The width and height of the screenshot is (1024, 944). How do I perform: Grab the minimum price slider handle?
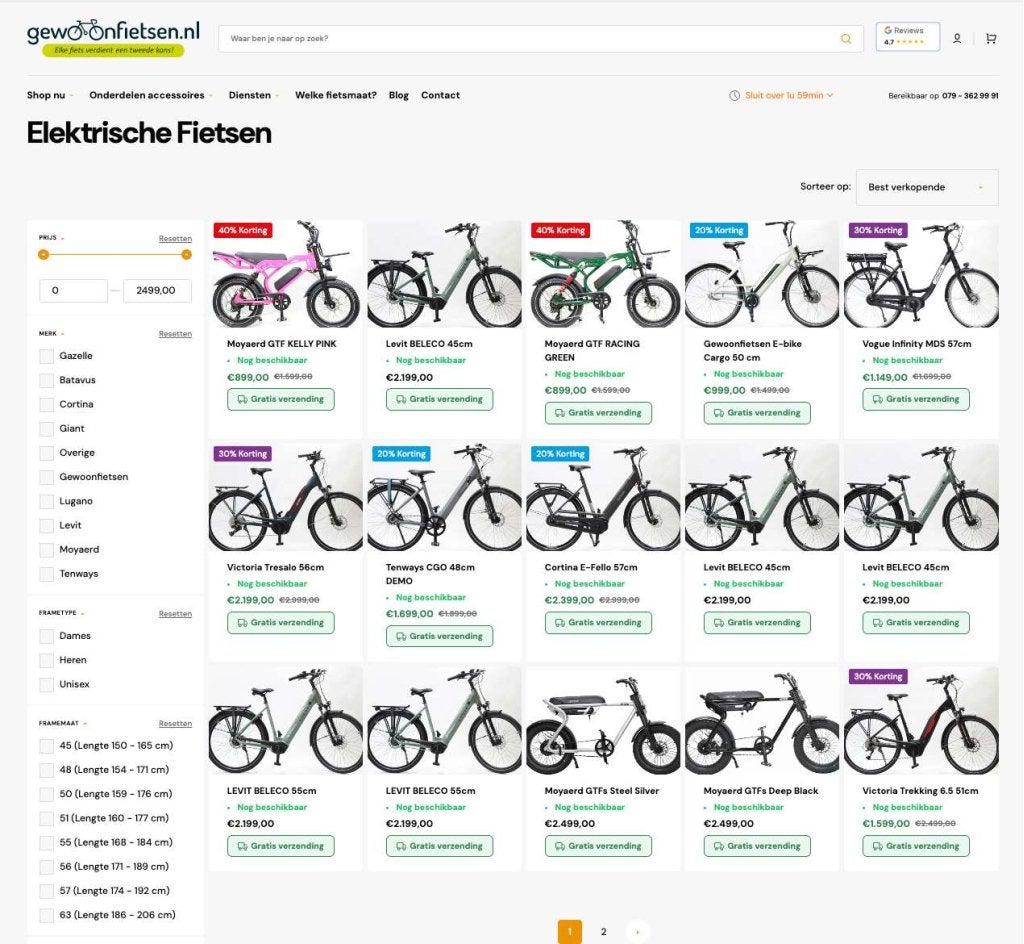click(x=44, y=255)
